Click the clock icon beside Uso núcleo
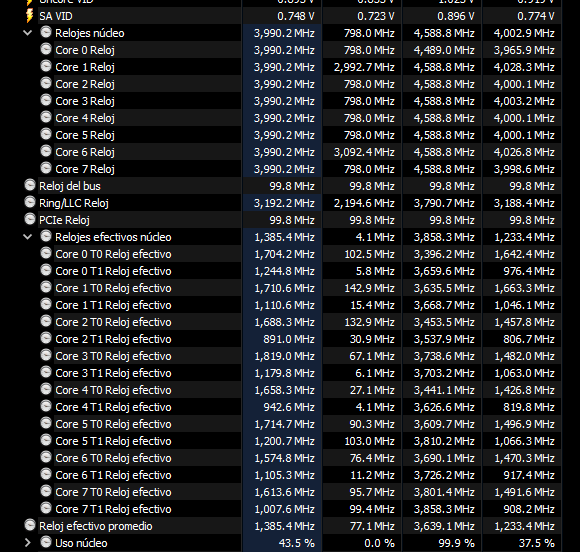 tap(46, 542)
